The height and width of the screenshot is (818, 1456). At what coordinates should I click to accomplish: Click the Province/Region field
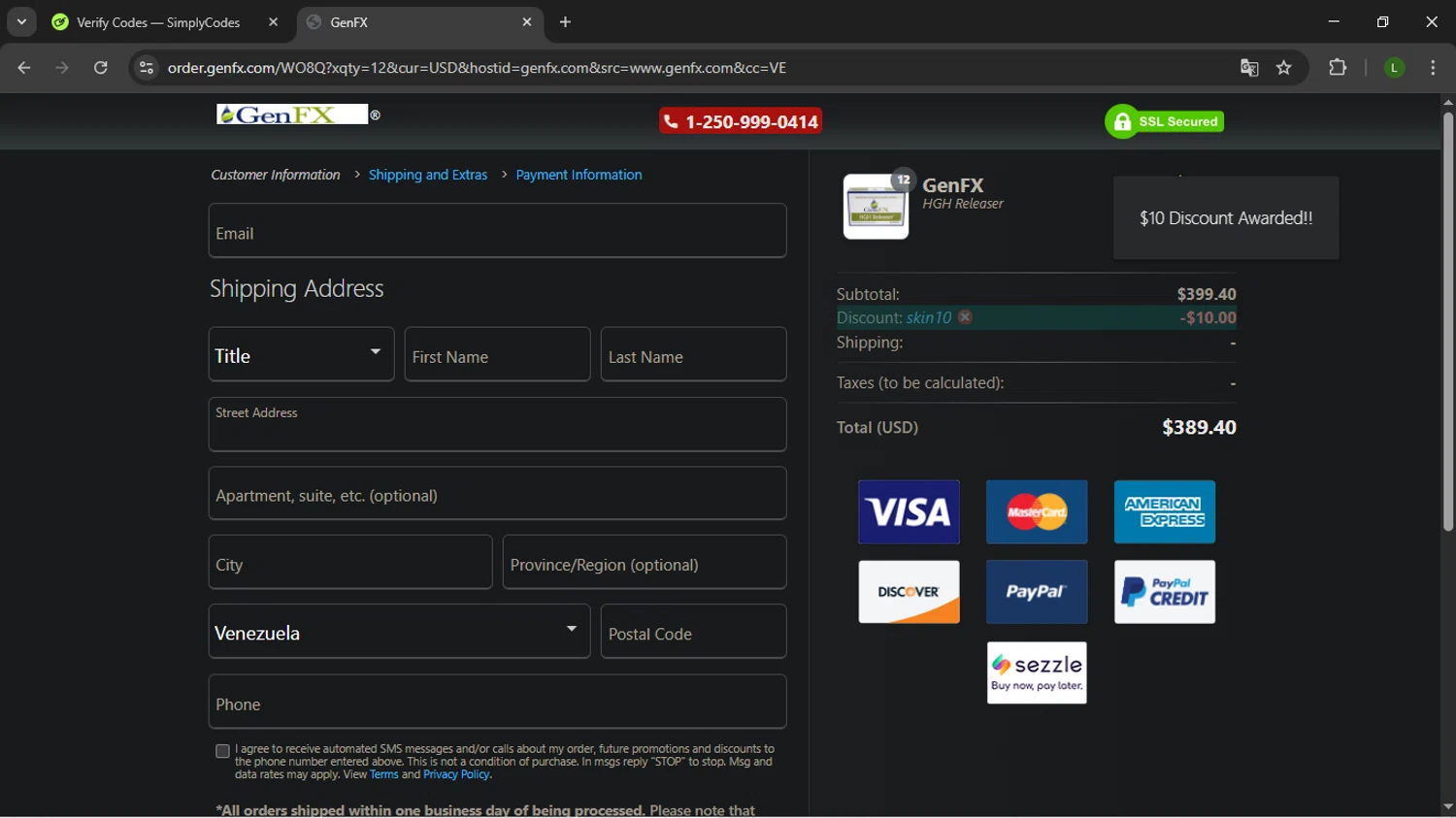coord(645,562)
